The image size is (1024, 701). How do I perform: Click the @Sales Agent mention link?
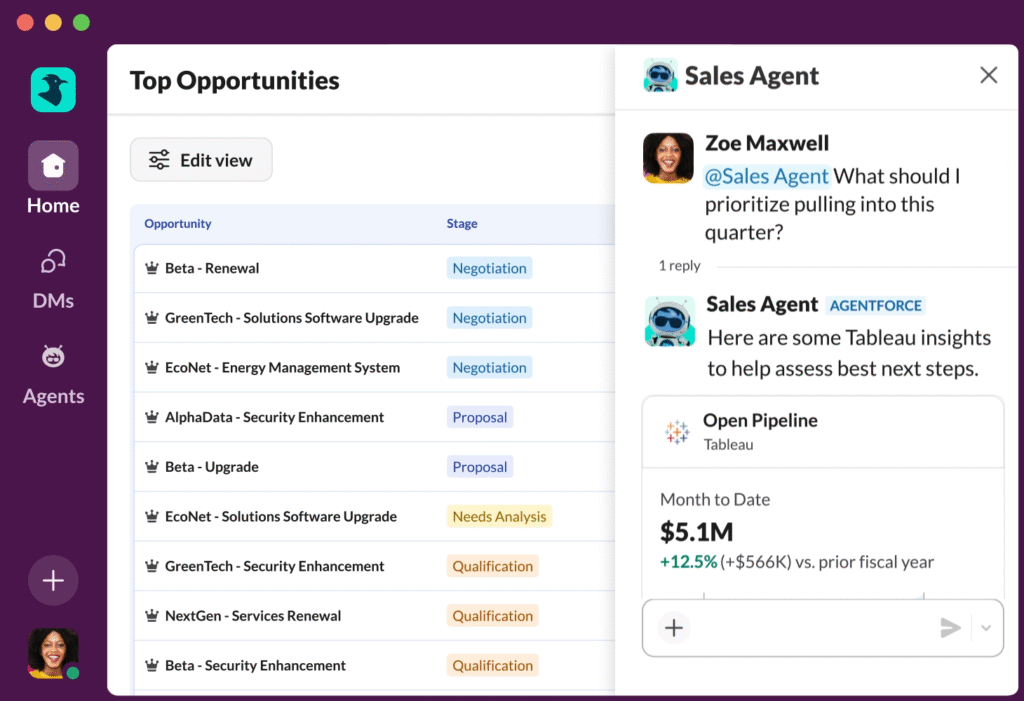[x=767, y=176]
